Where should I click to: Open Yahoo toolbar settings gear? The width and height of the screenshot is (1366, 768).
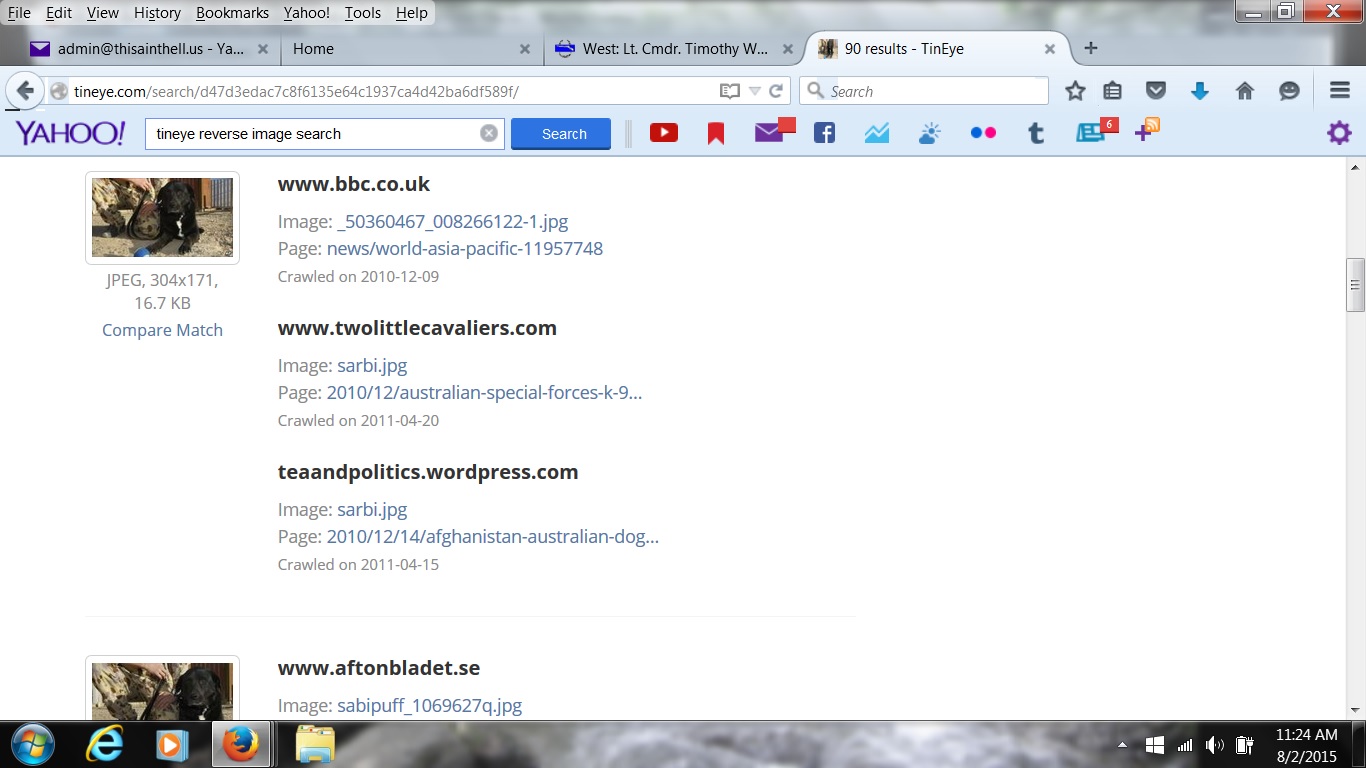tap(1339, 133)
